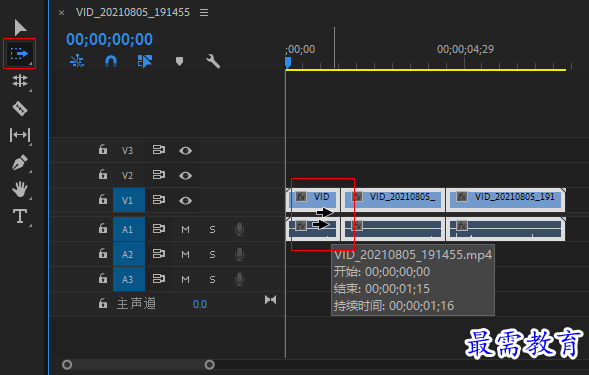The image size is (589, 375).
Task: Mute track A3
Action: coord(186,280)
